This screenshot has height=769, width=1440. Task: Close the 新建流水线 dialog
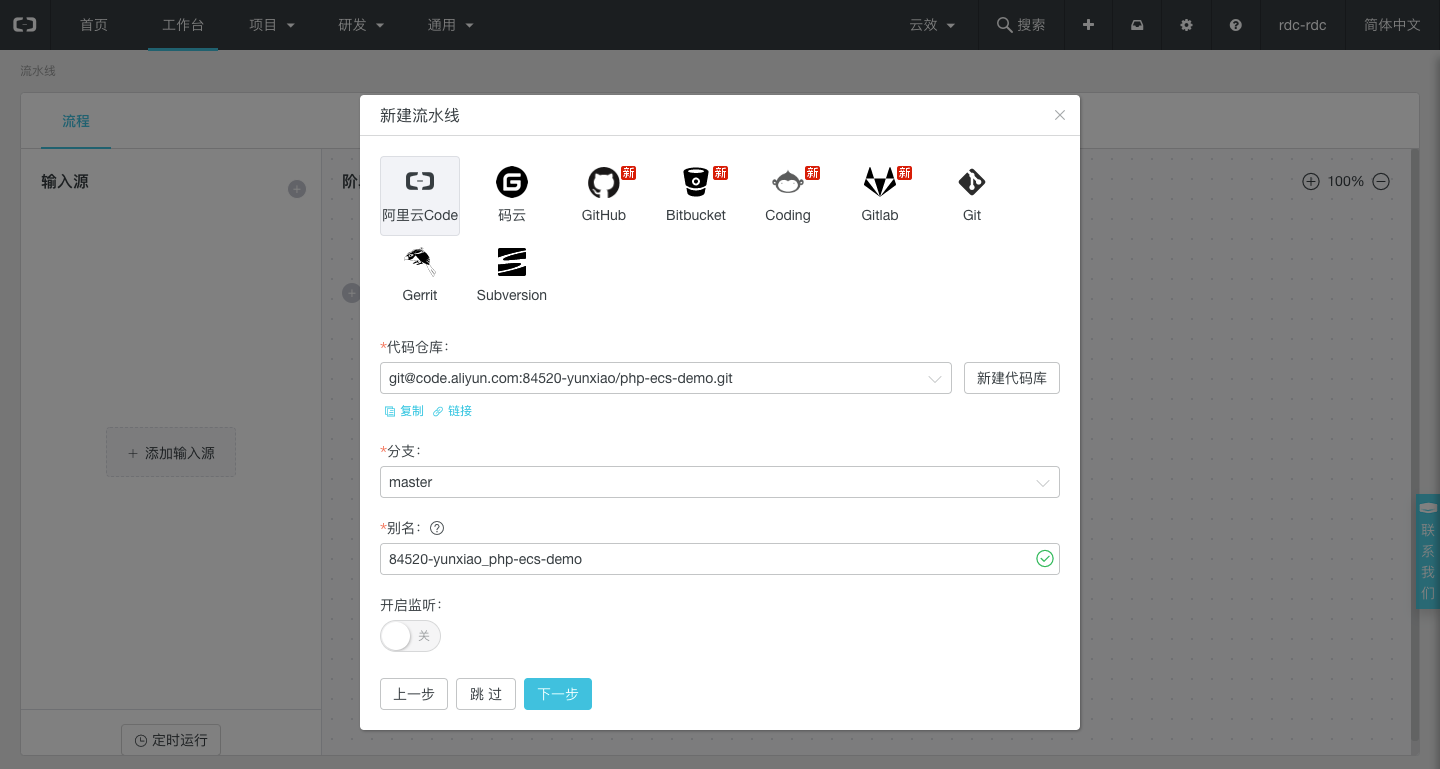pyautogui.click(x=1060, y=115)
